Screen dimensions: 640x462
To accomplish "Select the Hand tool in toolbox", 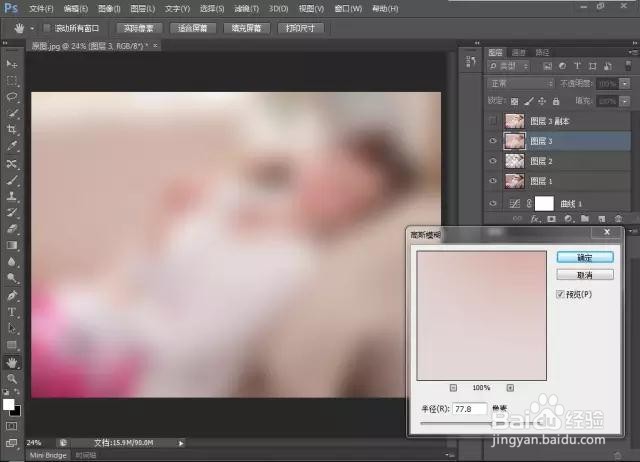I will pos(12,362).
